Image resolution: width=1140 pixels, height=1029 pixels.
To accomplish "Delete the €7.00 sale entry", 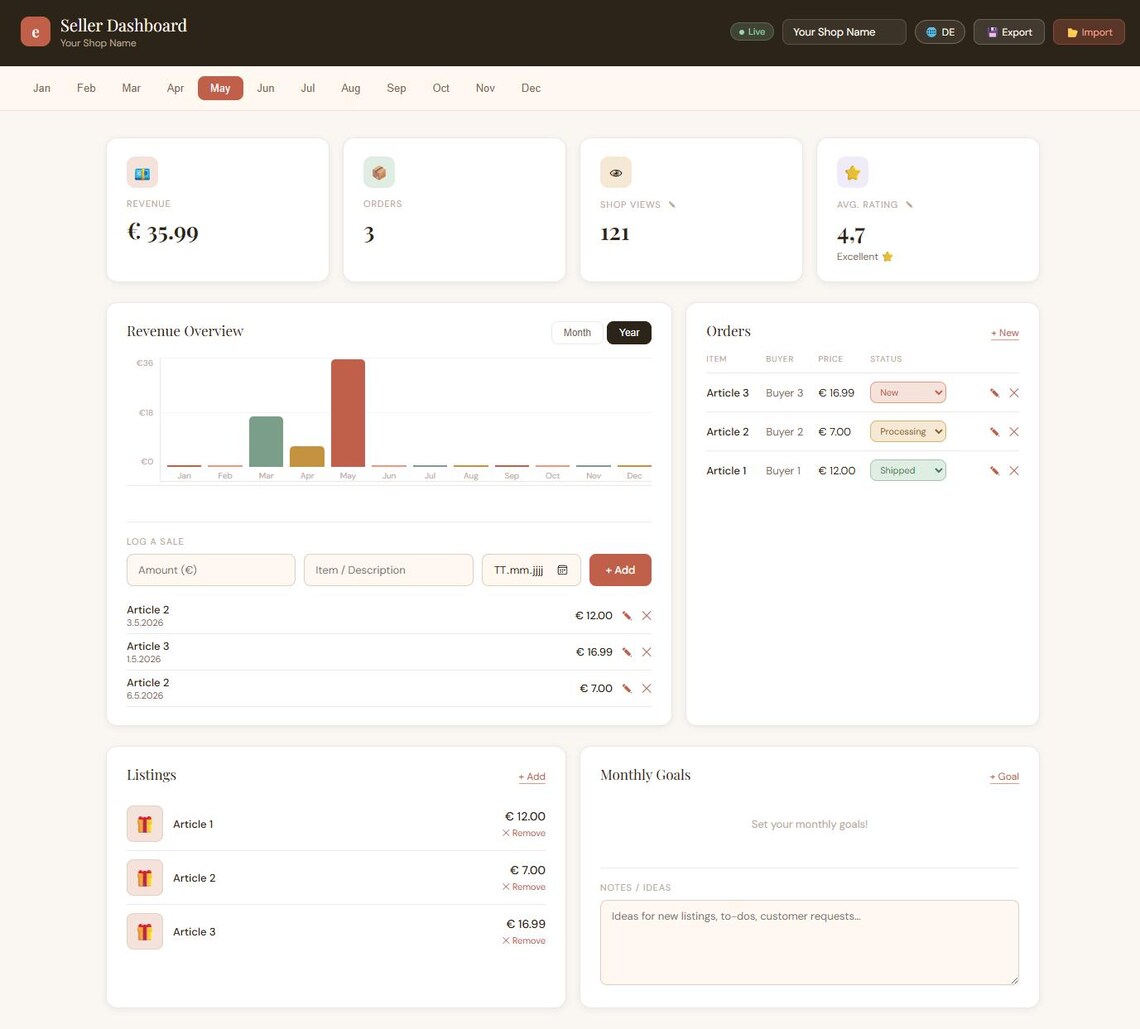I will [646, 689].
